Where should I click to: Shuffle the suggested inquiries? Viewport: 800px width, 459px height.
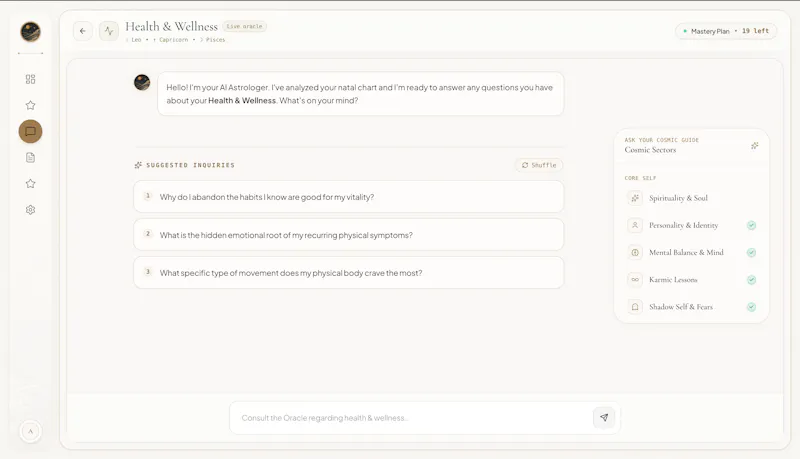coord(539,165)
